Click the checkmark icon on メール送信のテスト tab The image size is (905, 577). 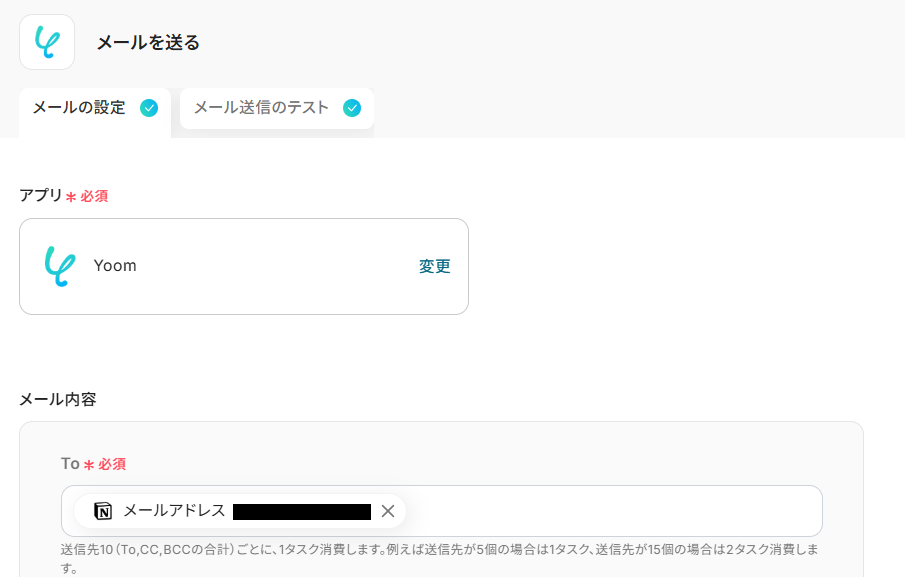point(352,108)
